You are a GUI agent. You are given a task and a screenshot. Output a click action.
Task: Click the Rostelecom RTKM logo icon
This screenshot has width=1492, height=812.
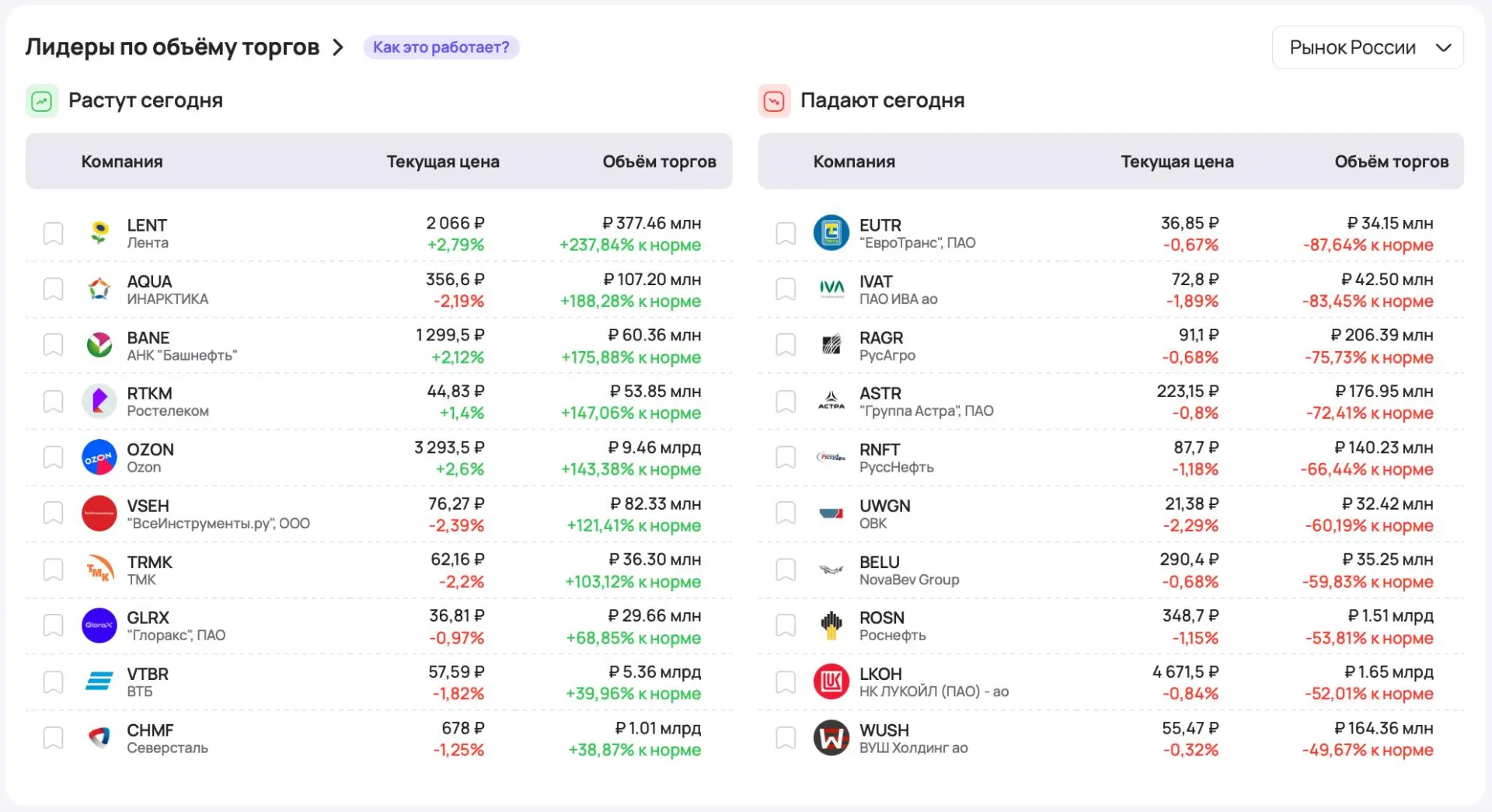[x=99, y=401]
